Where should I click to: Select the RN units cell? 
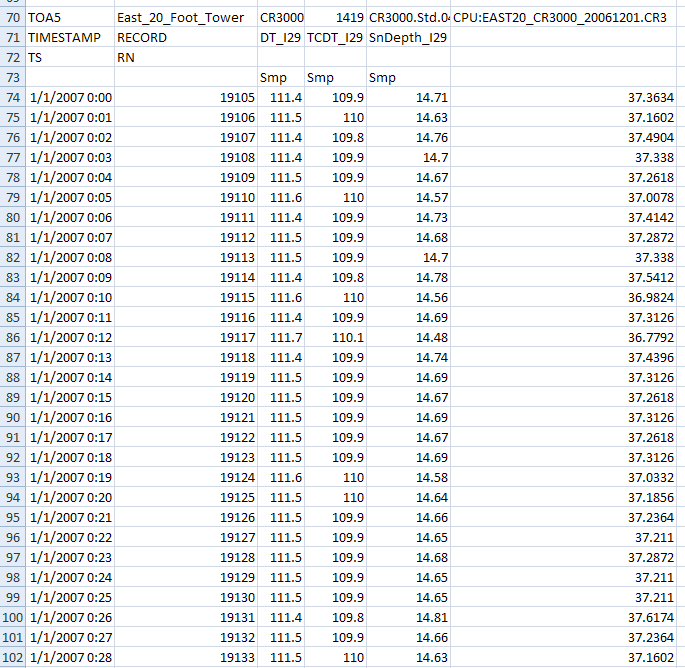click(126, 57)
